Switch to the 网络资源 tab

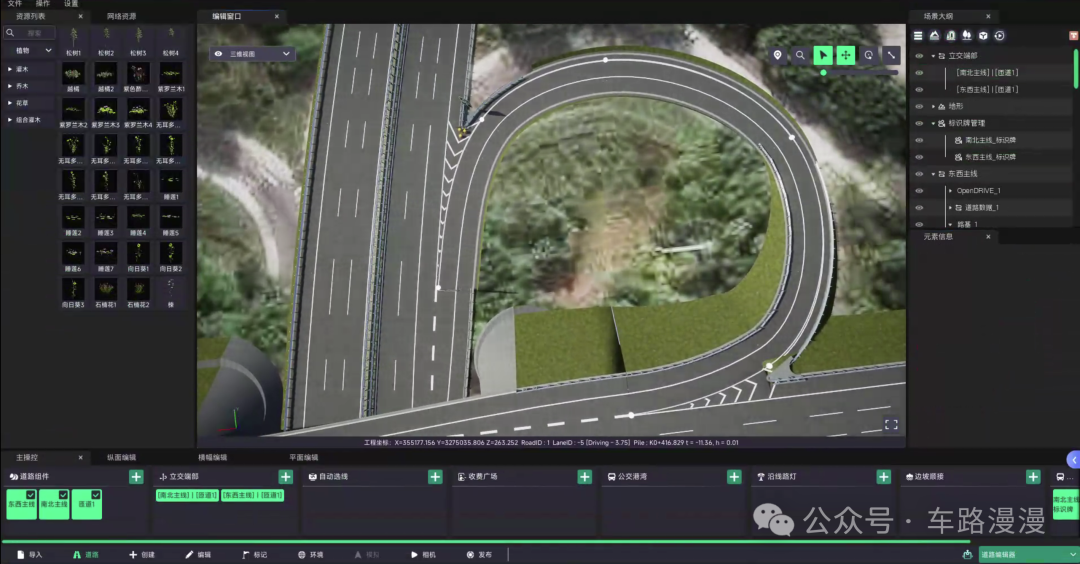click(x=121, y=17)
